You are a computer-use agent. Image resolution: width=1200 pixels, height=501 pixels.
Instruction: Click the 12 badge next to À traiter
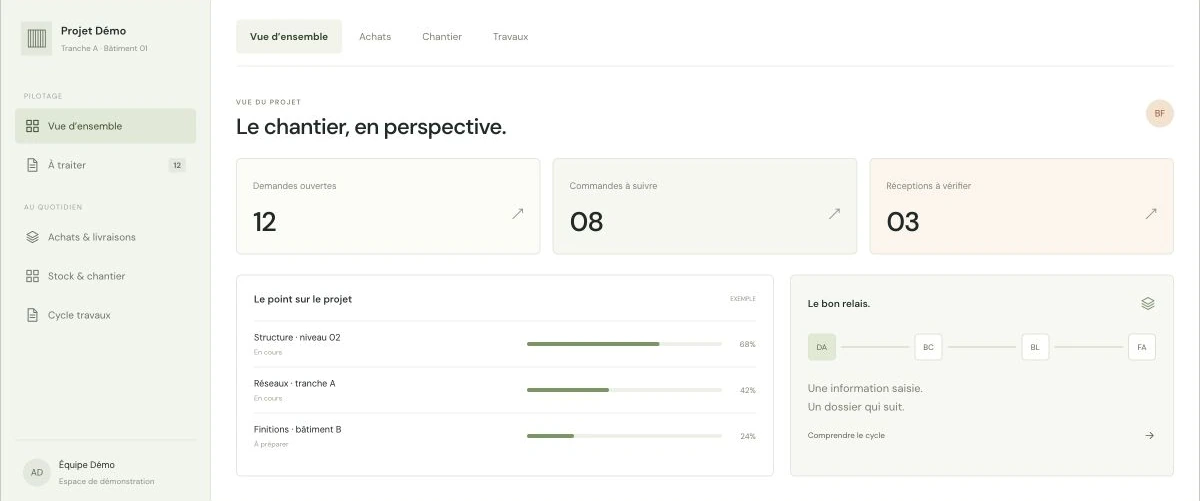tap(177, 165)
